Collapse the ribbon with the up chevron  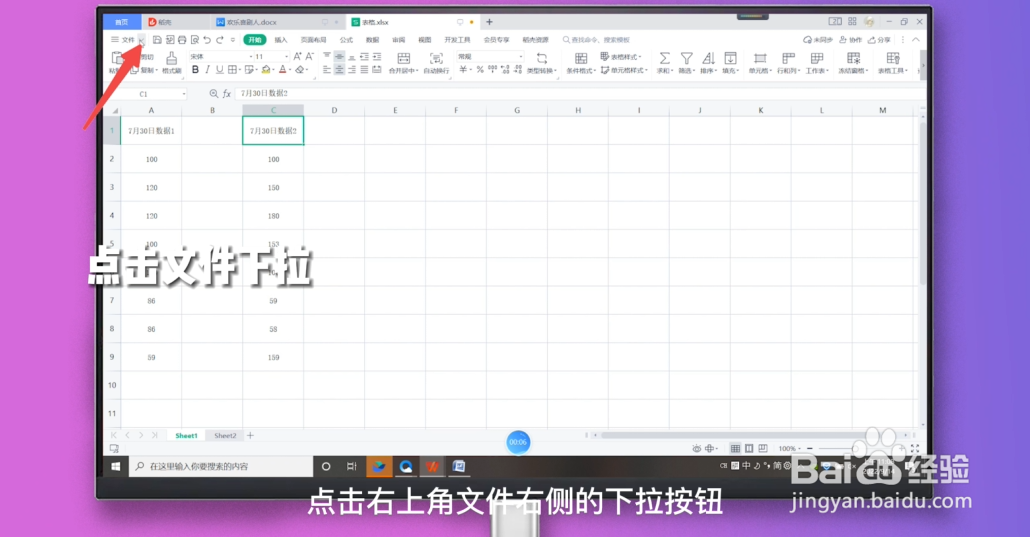click(x=916, y=40)
